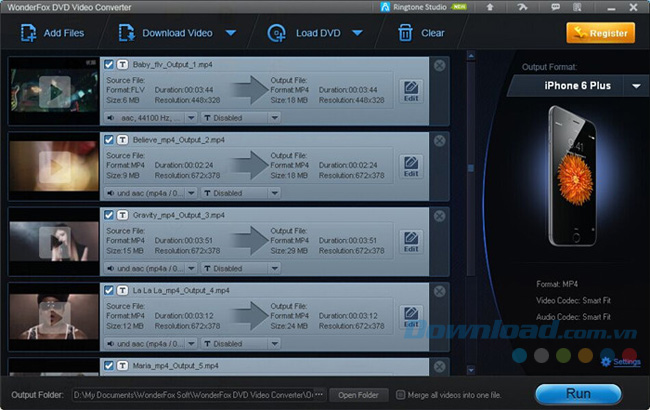
Task: Play the Believe_mp4_Output_2 thumbnail preview
Action: [x=55, y=167]
